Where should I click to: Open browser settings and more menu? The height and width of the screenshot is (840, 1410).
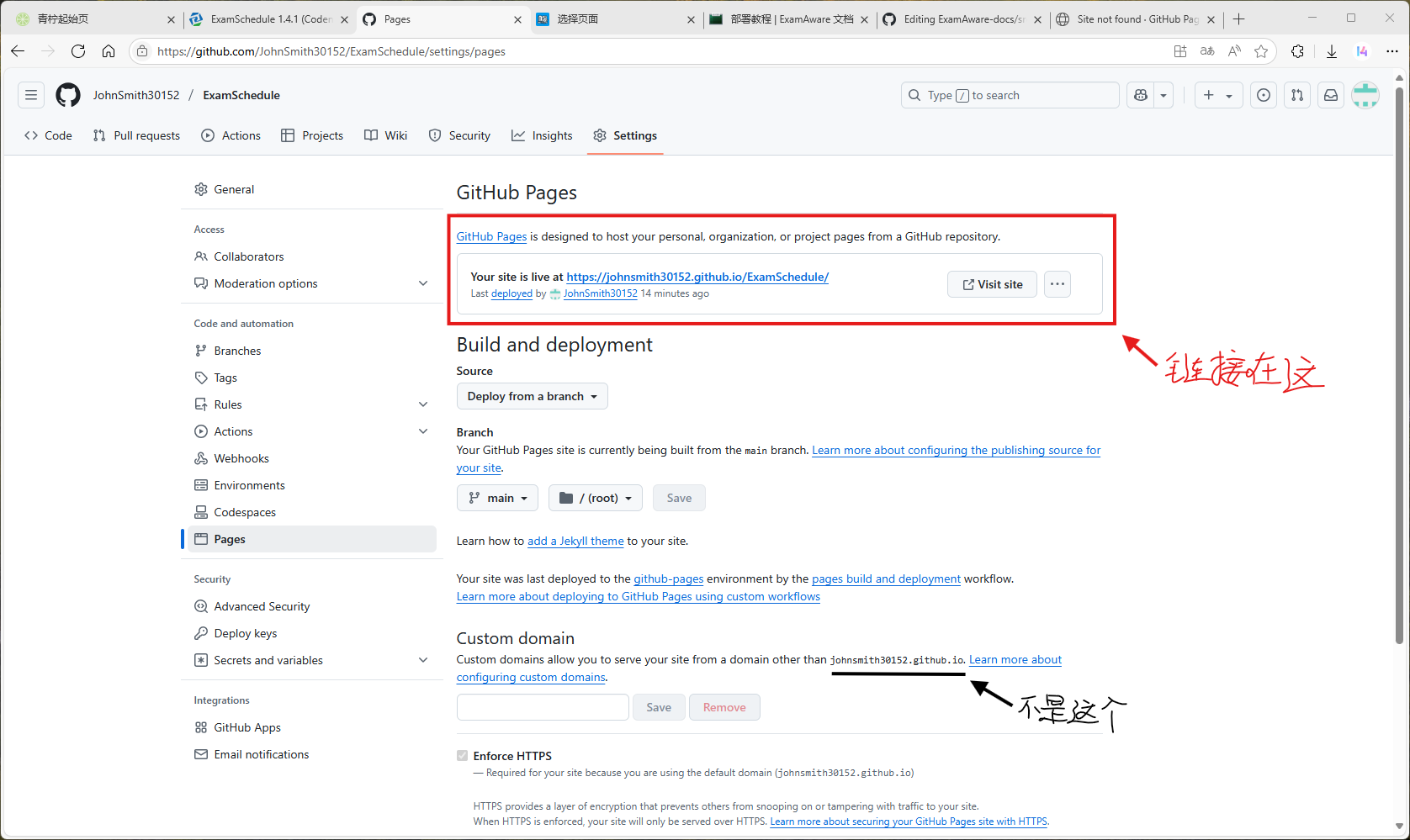[x=1392, y=51]
